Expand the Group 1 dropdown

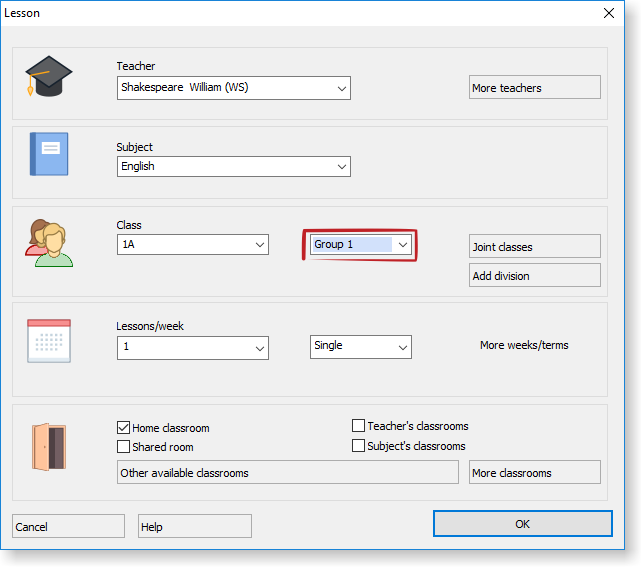402,245
